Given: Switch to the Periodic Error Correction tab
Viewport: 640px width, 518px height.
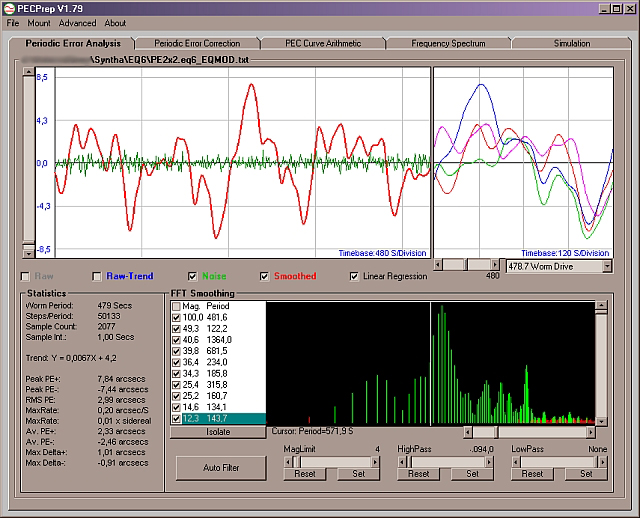Looking at the screenshot, I should point(197,44).
